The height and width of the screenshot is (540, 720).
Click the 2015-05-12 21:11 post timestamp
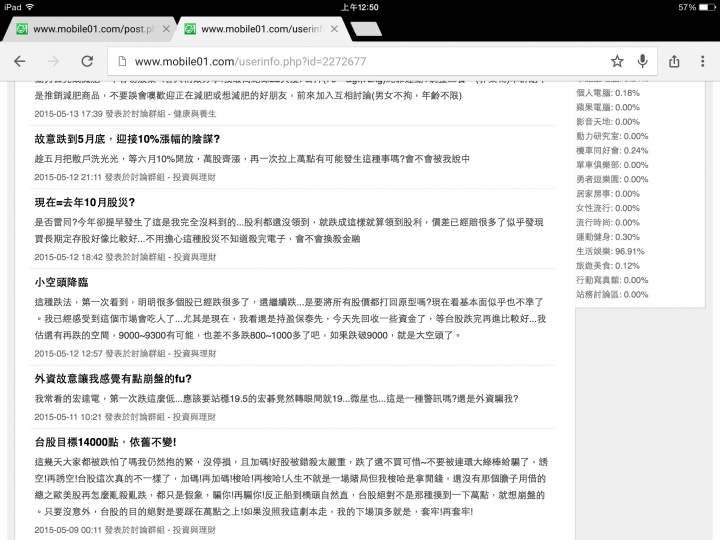click(x=68, y=177)
